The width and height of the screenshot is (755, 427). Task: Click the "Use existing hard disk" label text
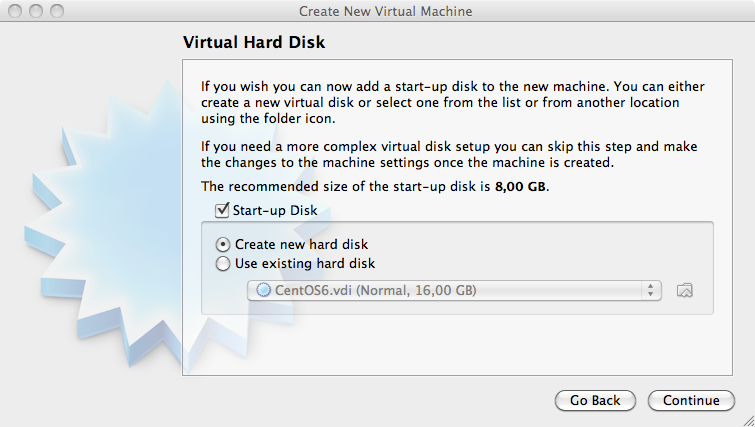click(x=305, y=264)
